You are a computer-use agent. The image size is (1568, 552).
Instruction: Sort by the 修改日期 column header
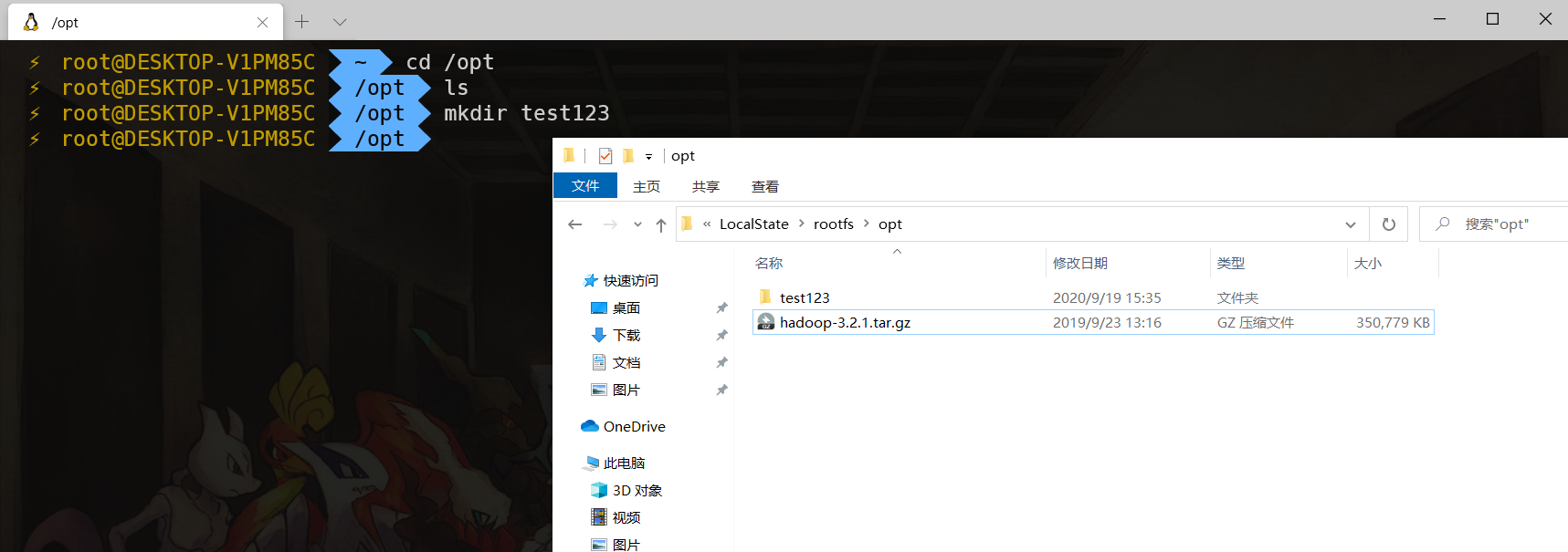1080,263
